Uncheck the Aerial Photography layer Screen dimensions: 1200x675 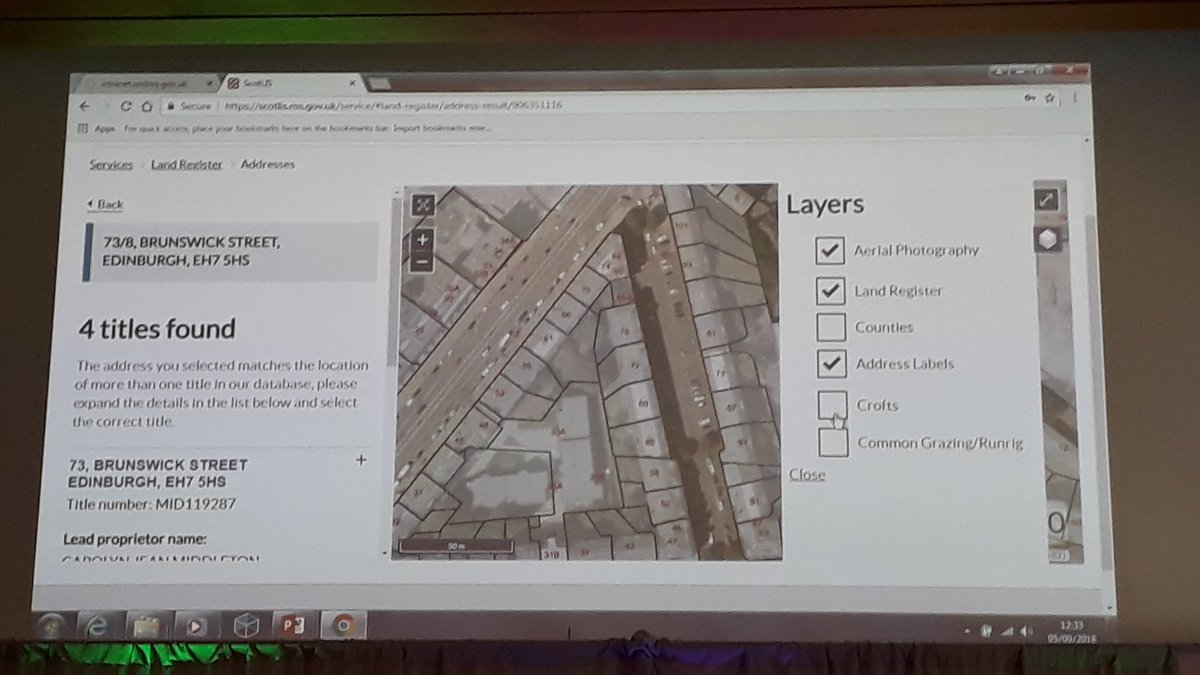829,250
